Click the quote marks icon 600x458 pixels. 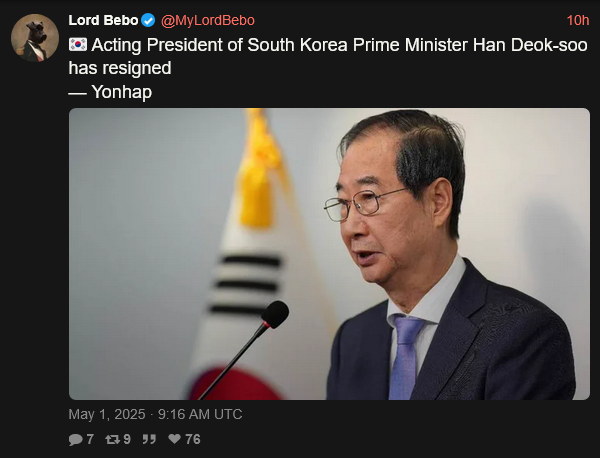149,439
